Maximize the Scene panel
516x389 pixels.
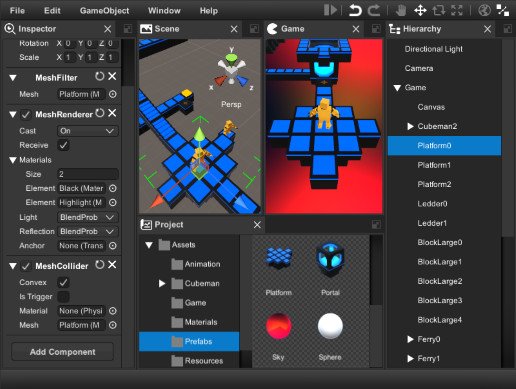(254, 29)
